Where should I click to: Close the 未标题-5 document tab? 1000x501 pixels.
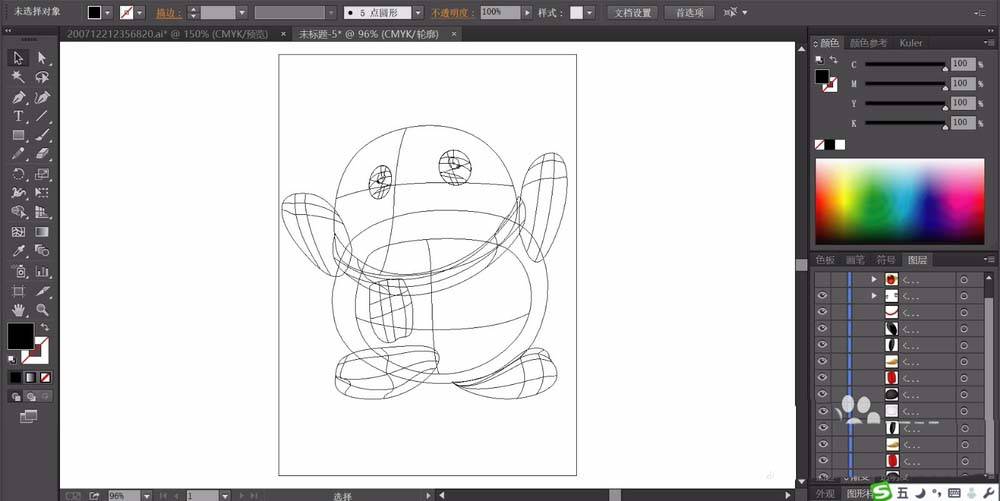pos(454,34)
